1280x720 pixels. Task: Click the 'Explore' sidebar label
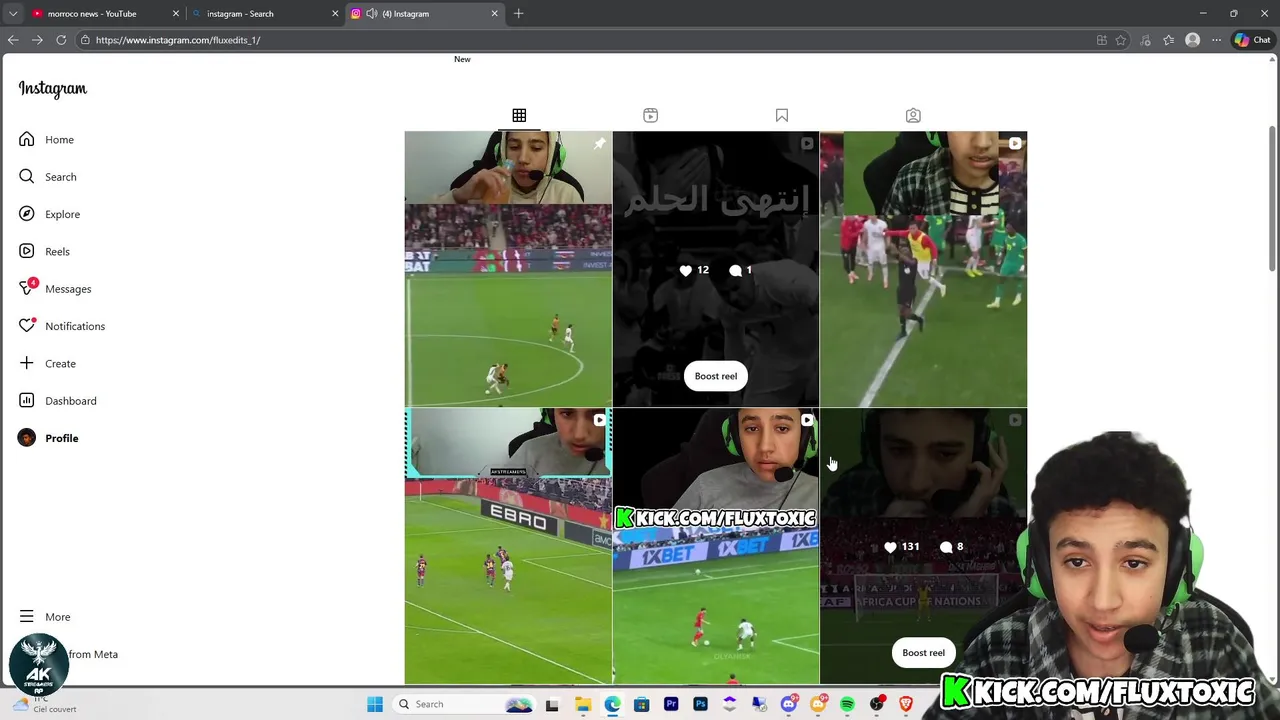(62, 214)
